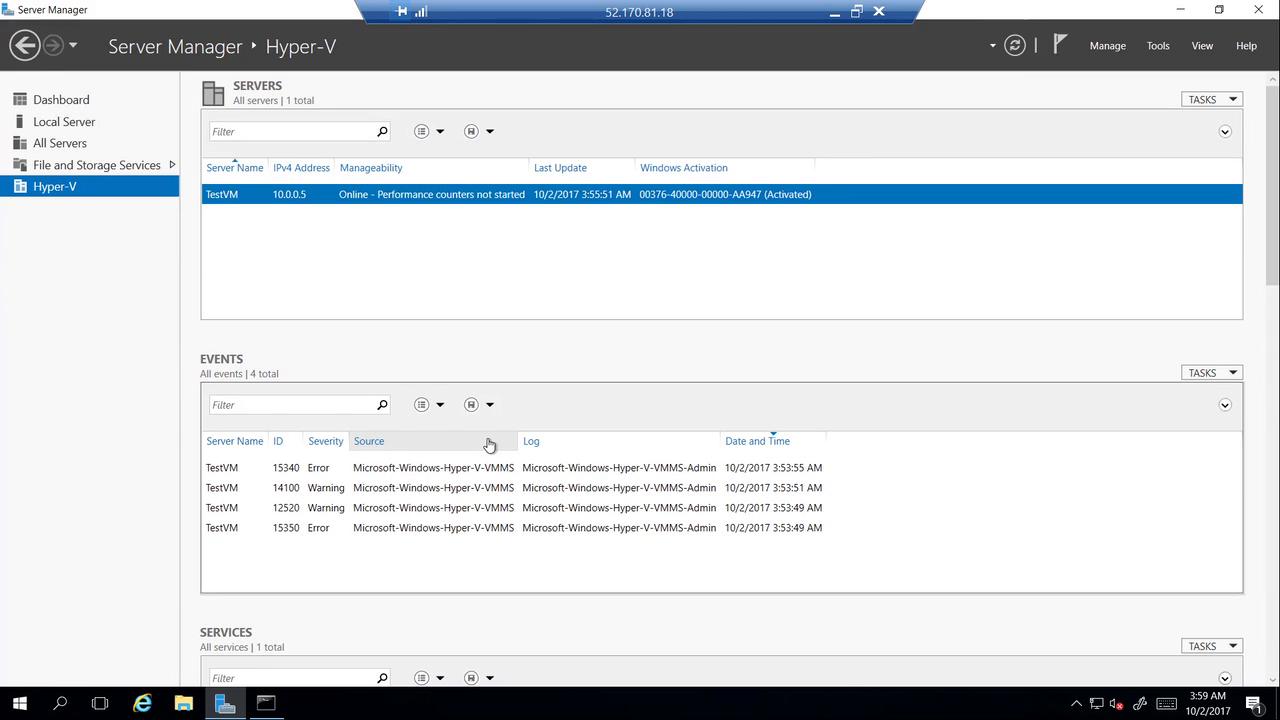Click the All Servers sidebar icon
The width and height of the screenshot is (1280, 720).
19,143
